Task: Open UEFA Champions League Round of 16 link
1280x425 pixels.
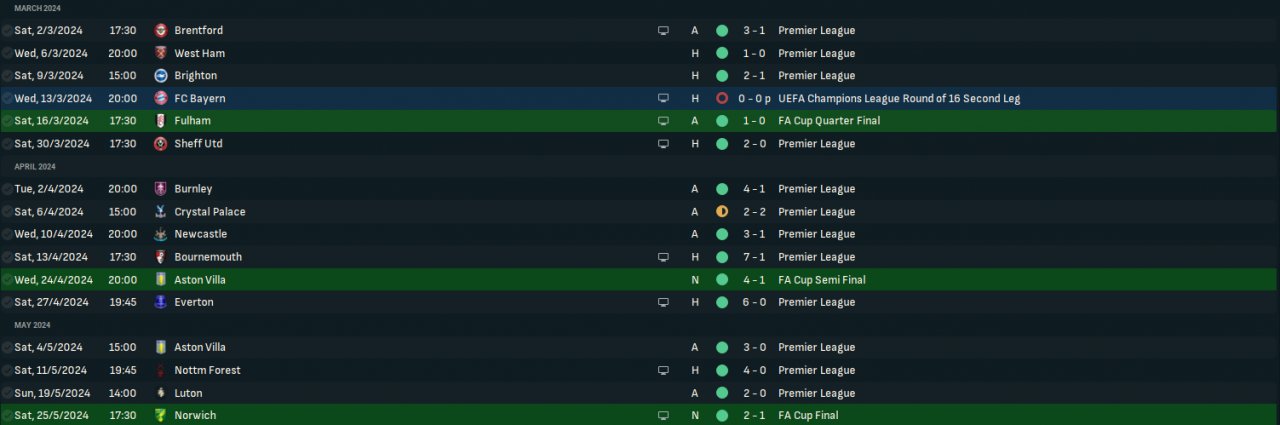Action: pyautogui.click(x=898, y=98)
